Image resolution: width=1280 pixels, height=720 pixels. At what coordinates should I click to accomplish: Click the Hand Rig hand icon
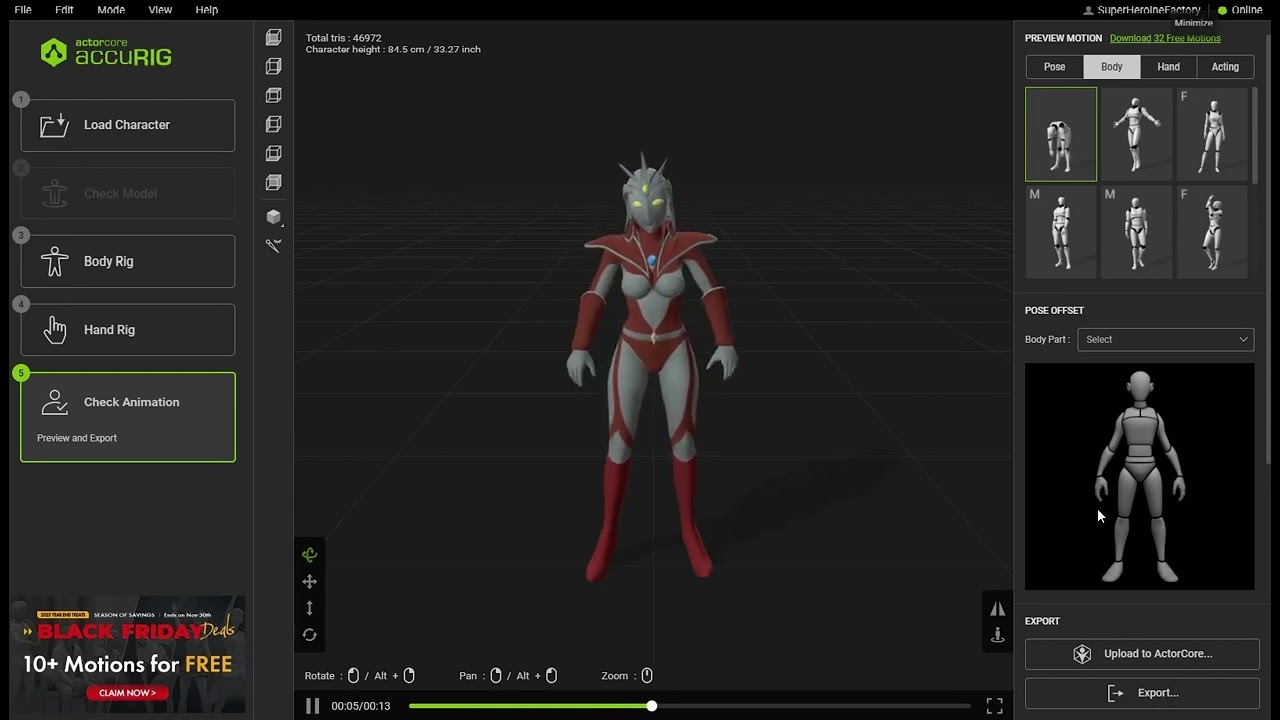pos(55,330)
